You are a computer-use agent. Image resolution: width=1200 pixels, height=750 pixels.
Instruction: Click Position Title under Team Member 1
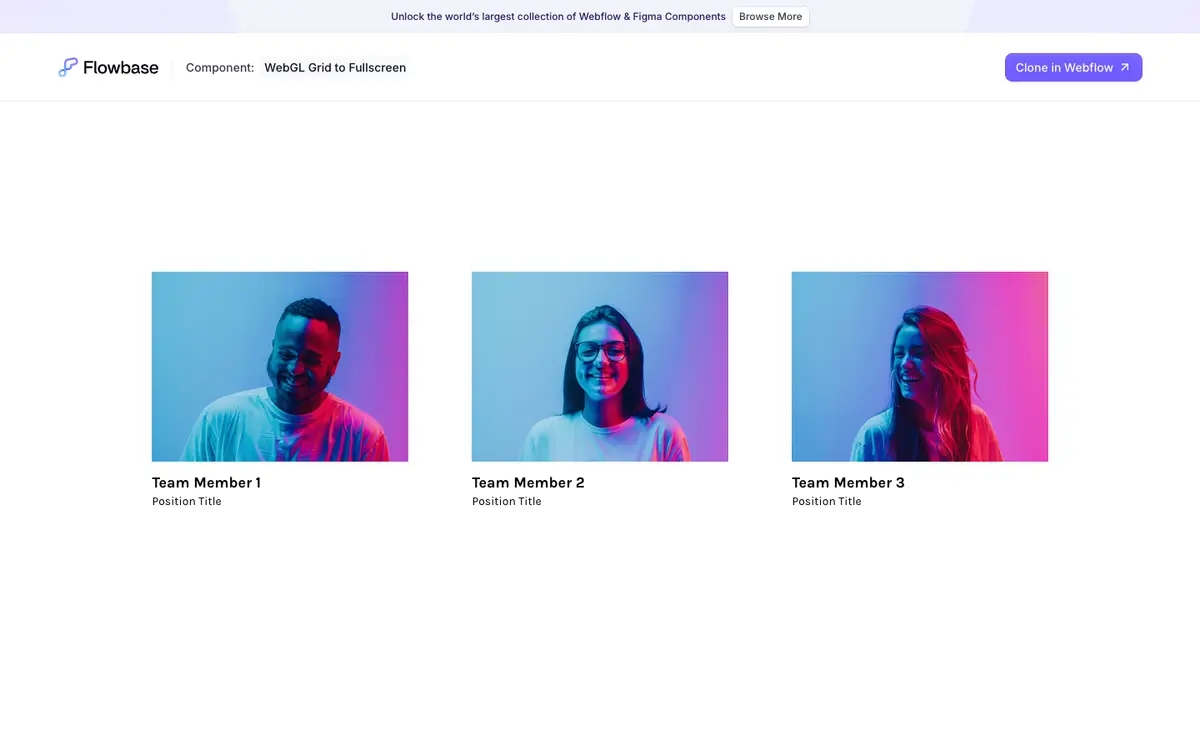coord(187,502)
